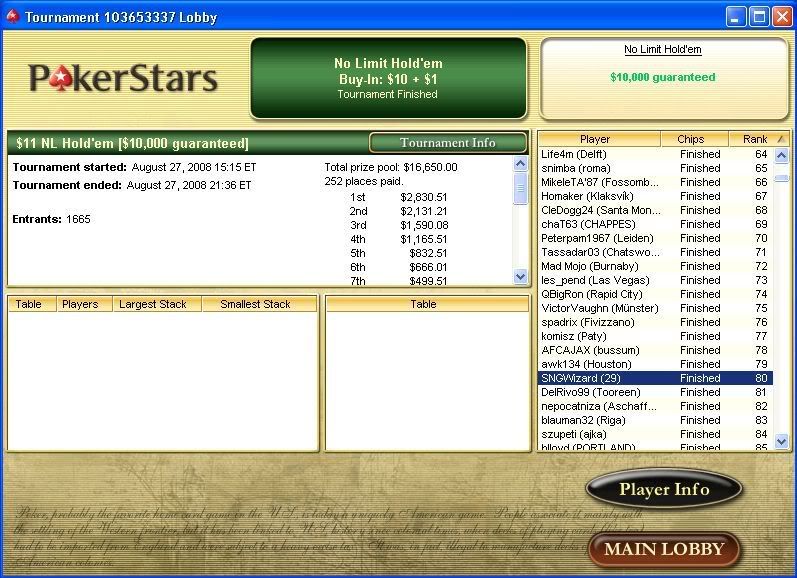Screen dimensions: 797x578
Task: Sort player list by Player column
Action: pos(599,140)
